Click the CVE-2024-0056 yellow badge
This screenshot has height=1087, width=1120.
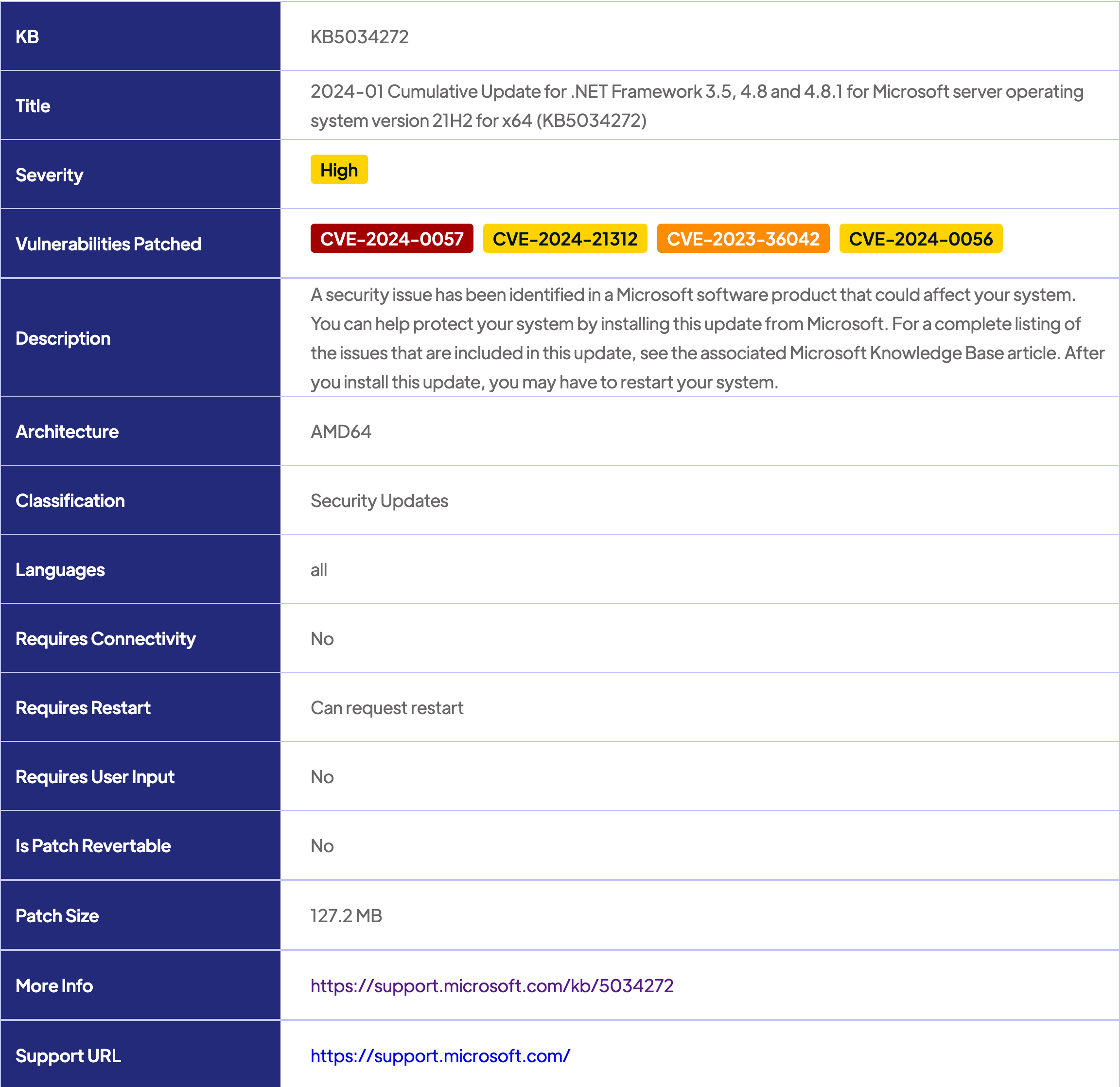click(920, 238)
